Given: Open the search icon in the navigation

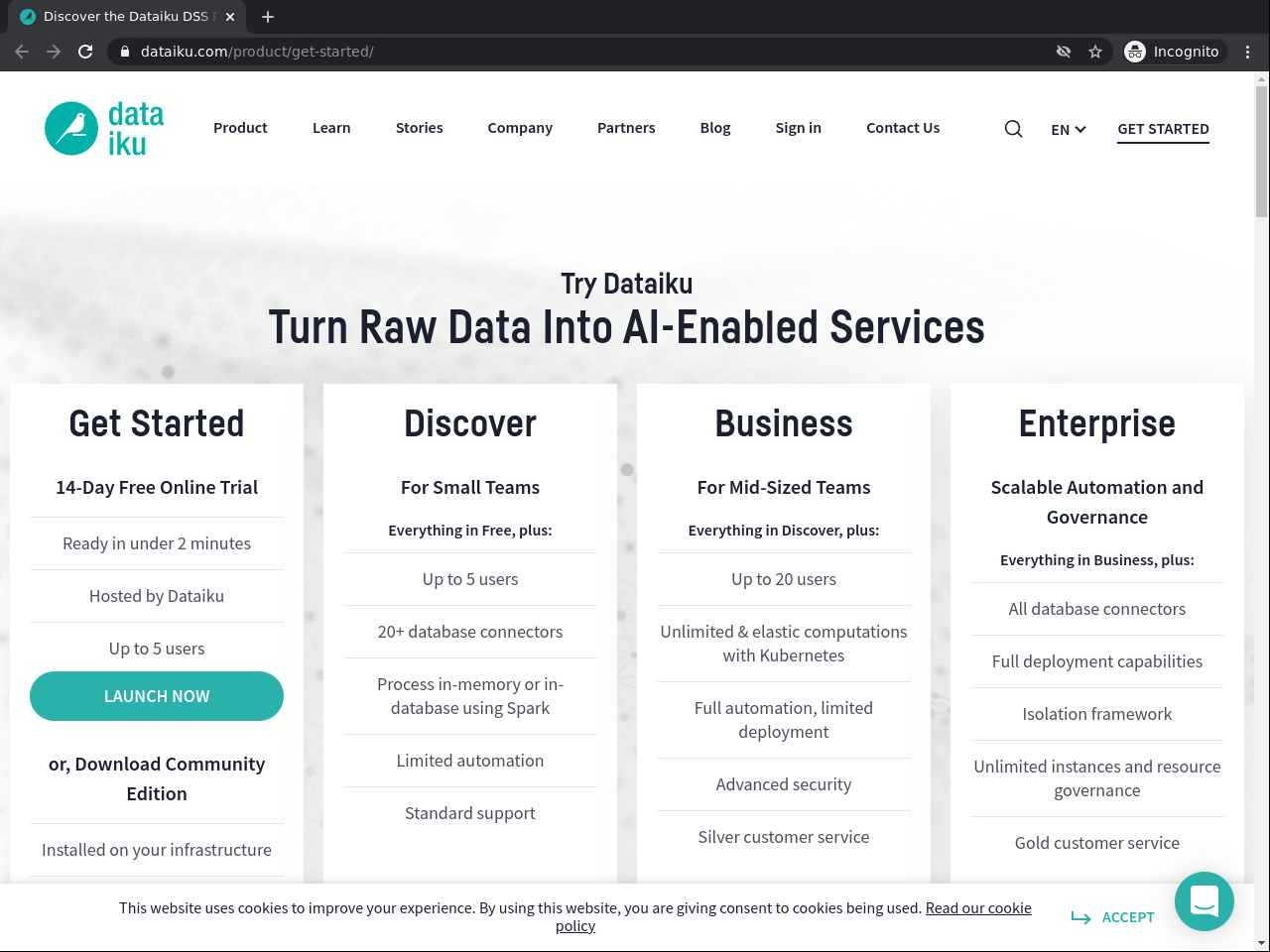Looking at the screenshot, I should pyautogui.click(x=1013, y=128).
